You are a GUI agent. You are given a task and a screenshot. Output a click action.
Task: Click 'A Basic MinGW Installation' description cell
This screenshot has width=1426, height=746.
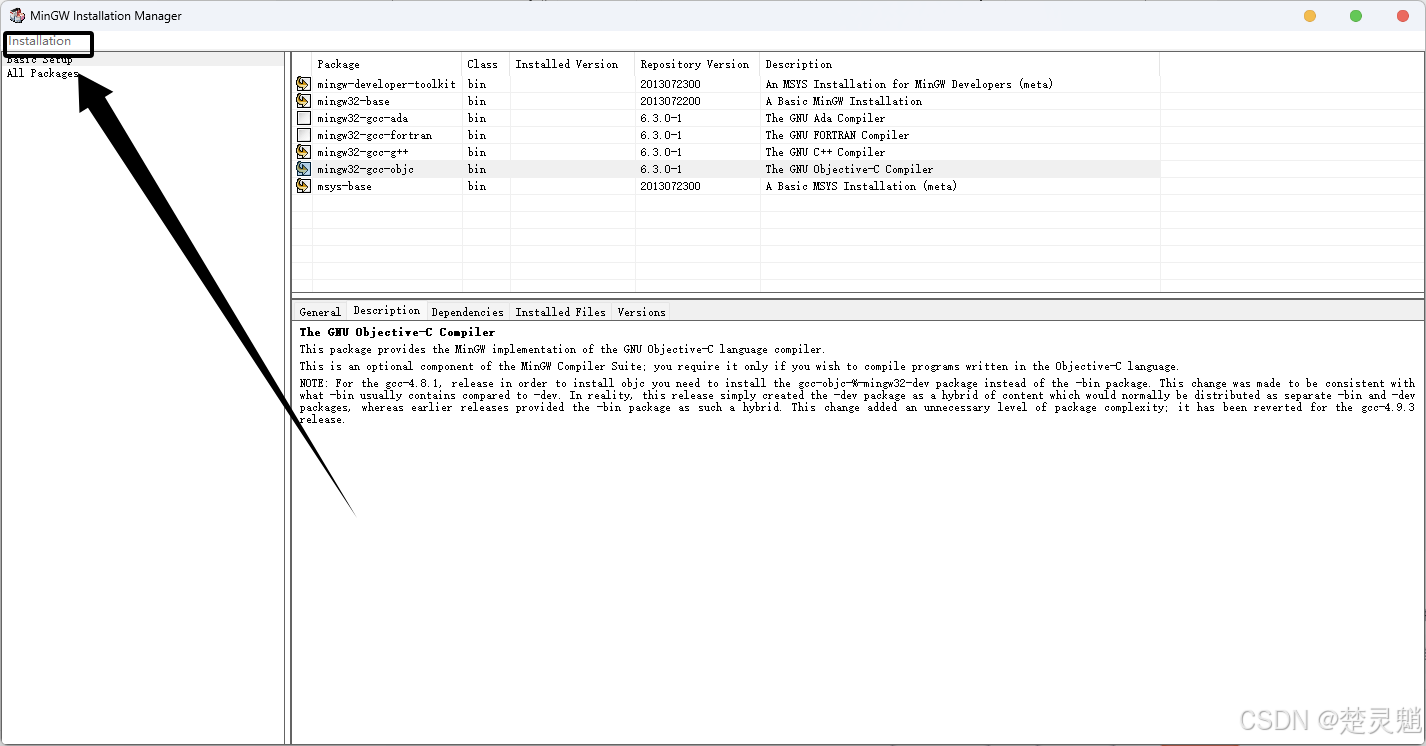(x=843, y=101)
